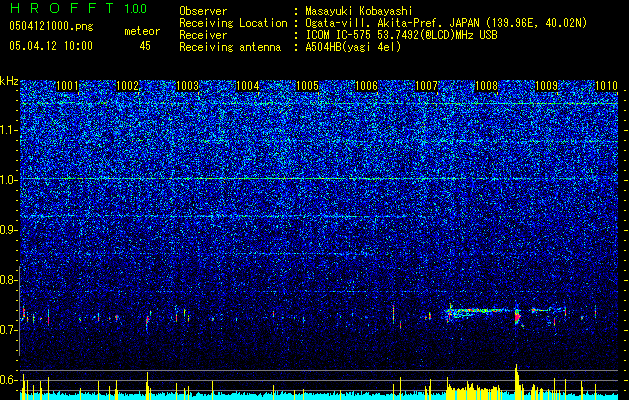Viewport: 629px width, 400px height.
Task: Select the ICOM IC-575 53.7492 MHz USB text
Action: pos(402,35)
